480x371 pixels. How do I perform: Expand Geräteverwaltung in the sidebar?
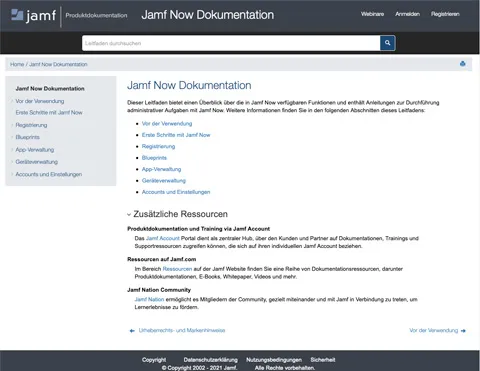(x=12, y=162)
